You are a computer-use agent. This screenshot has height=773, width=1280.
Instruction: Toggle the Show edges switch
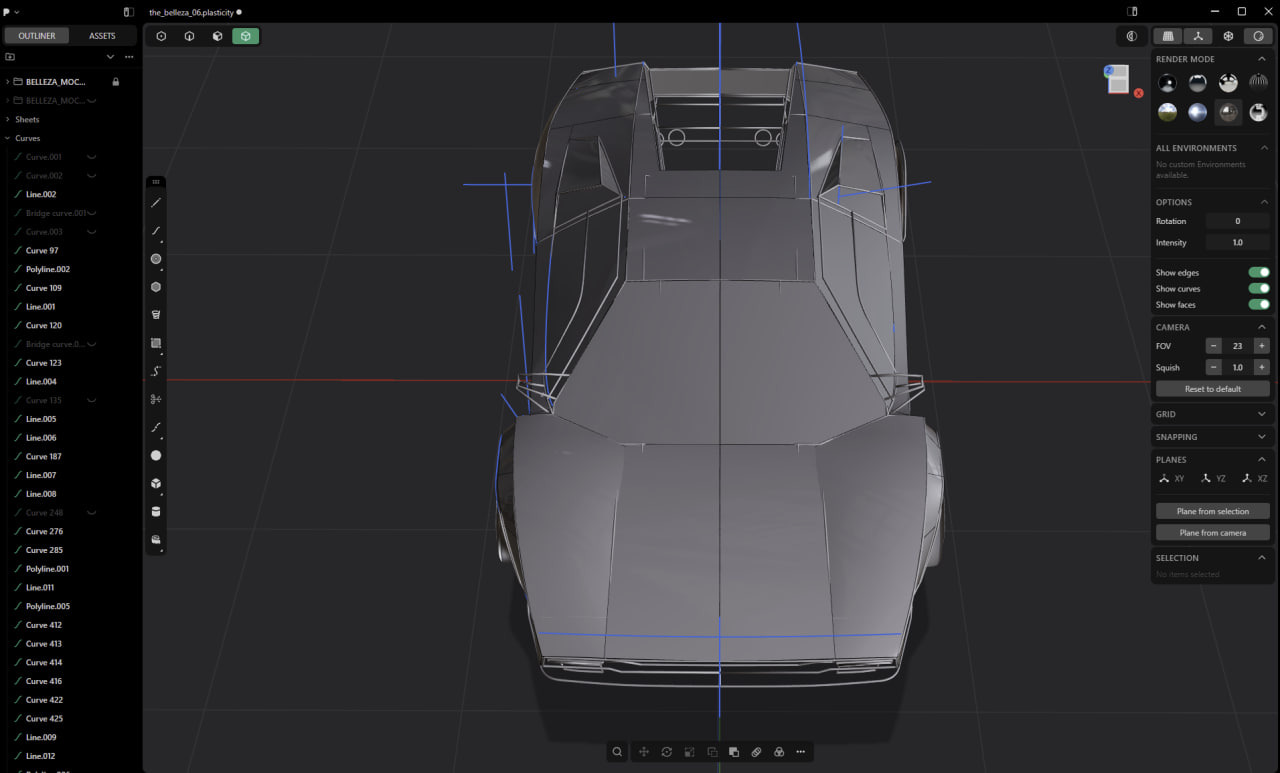click(x=1258, y=272)
